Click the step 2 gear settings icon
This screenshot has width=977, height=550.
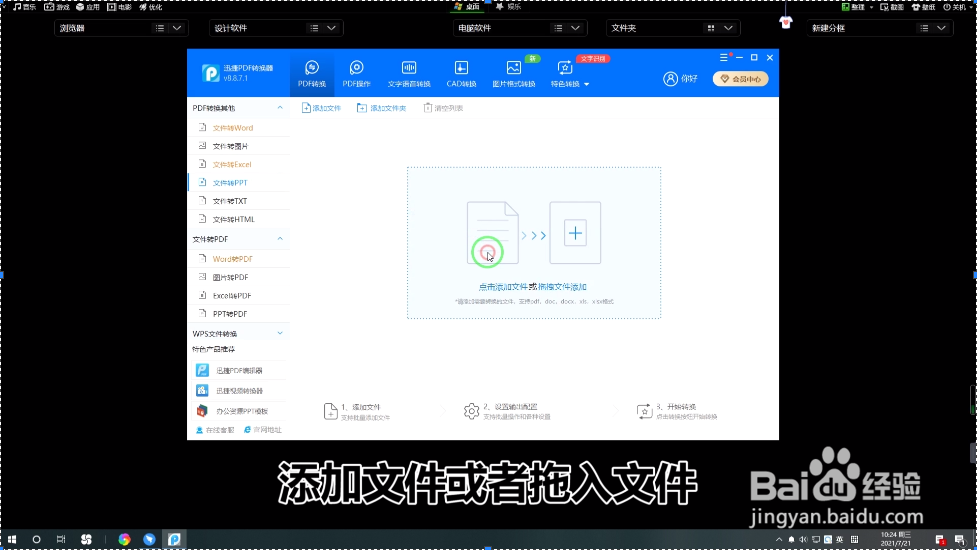coord(472,411)
